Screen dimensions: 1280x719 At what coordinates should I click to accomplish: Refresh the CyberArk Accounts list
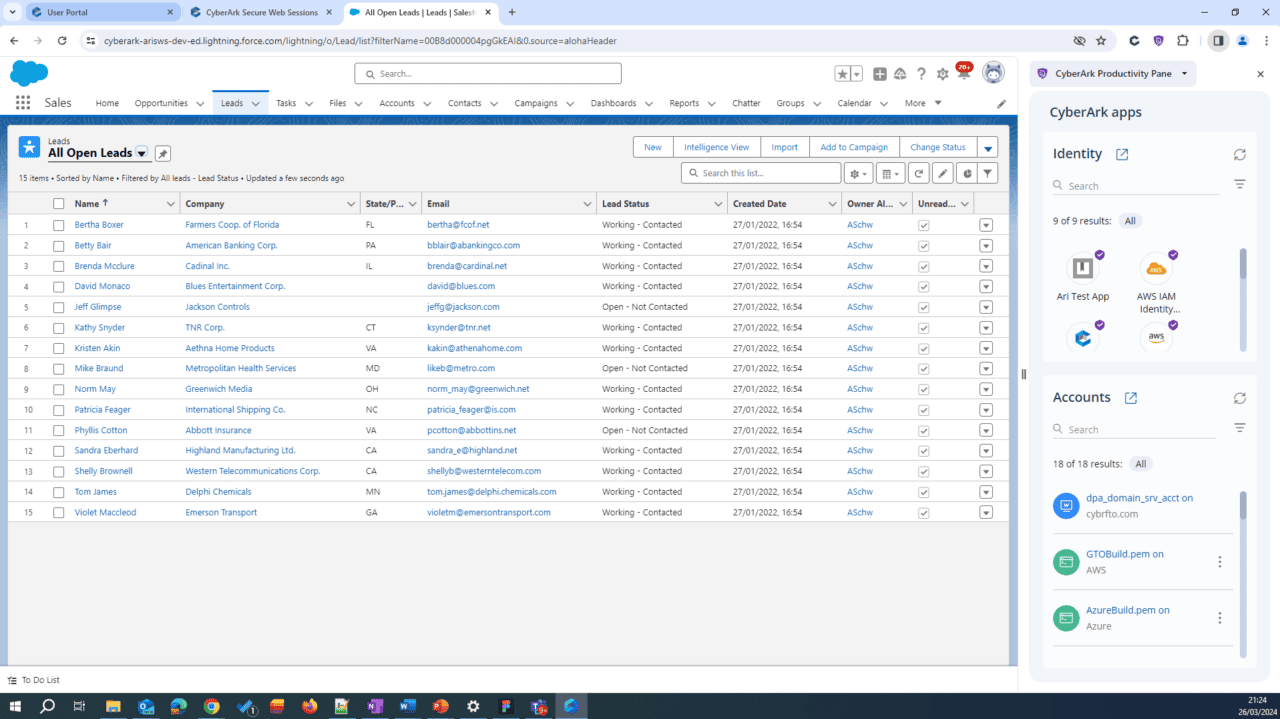1239,397
